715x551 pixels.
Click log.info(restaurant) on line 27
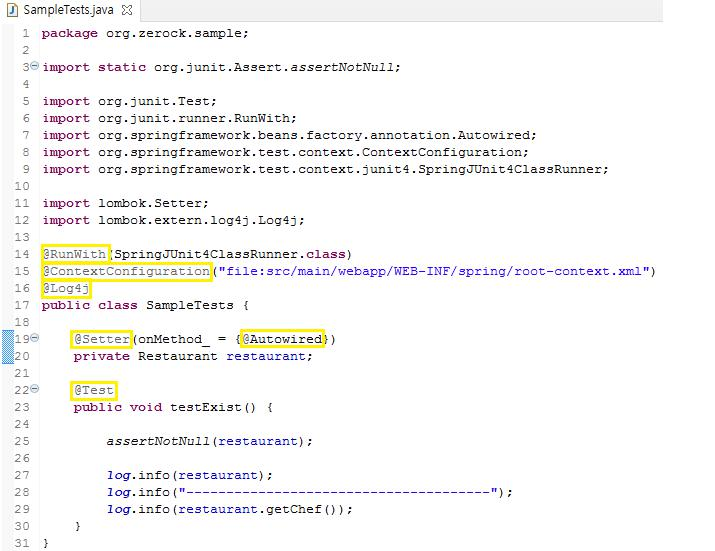[190, 475]
